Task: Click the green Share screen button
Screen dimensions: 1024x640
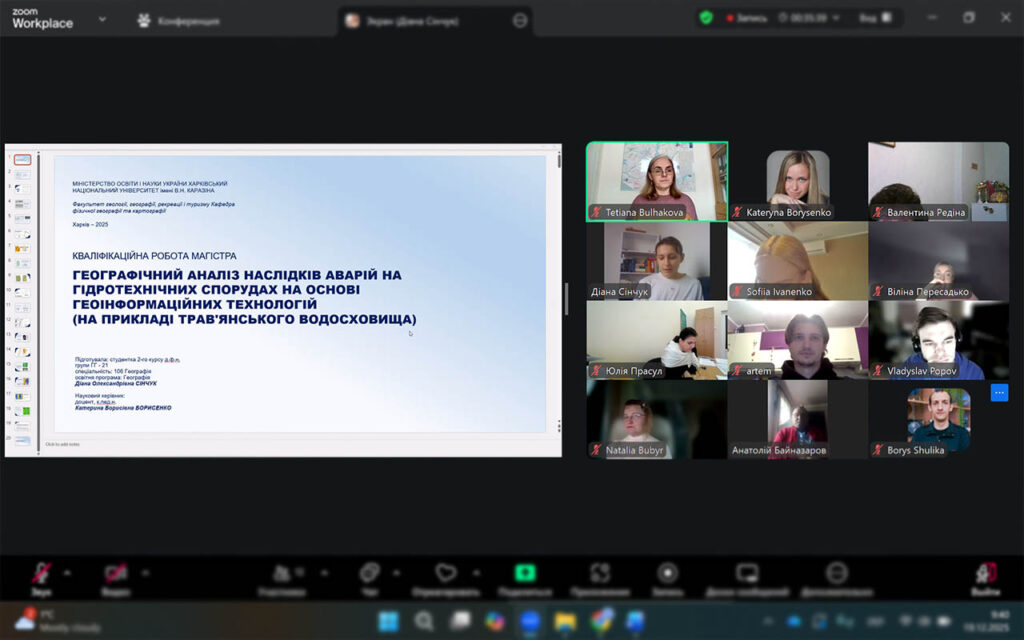Action: (525, 574)
